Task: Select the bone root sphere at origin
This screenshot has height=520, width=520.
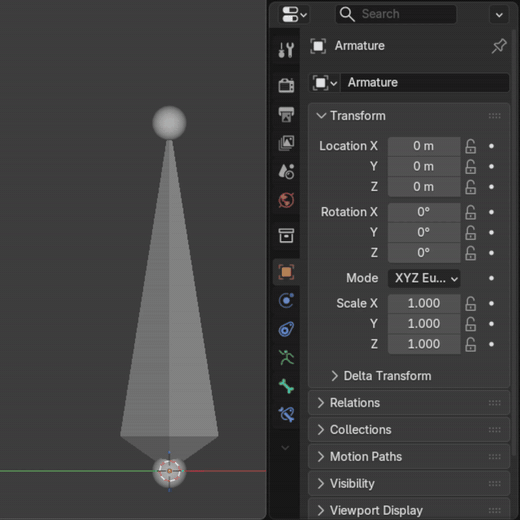Action: pos(169,471)
